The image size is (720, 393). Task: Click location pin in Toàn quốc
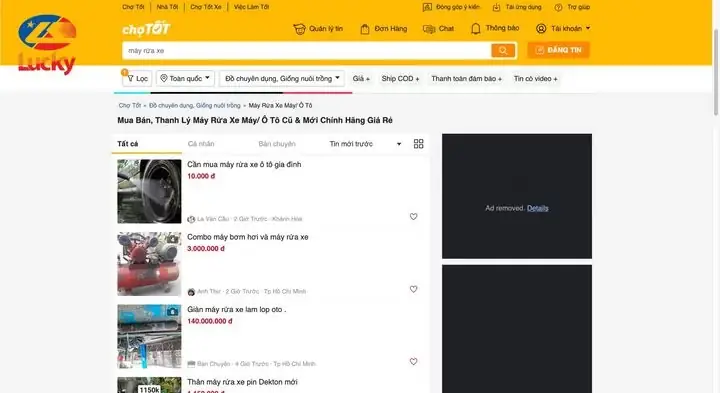pos(163,79)
